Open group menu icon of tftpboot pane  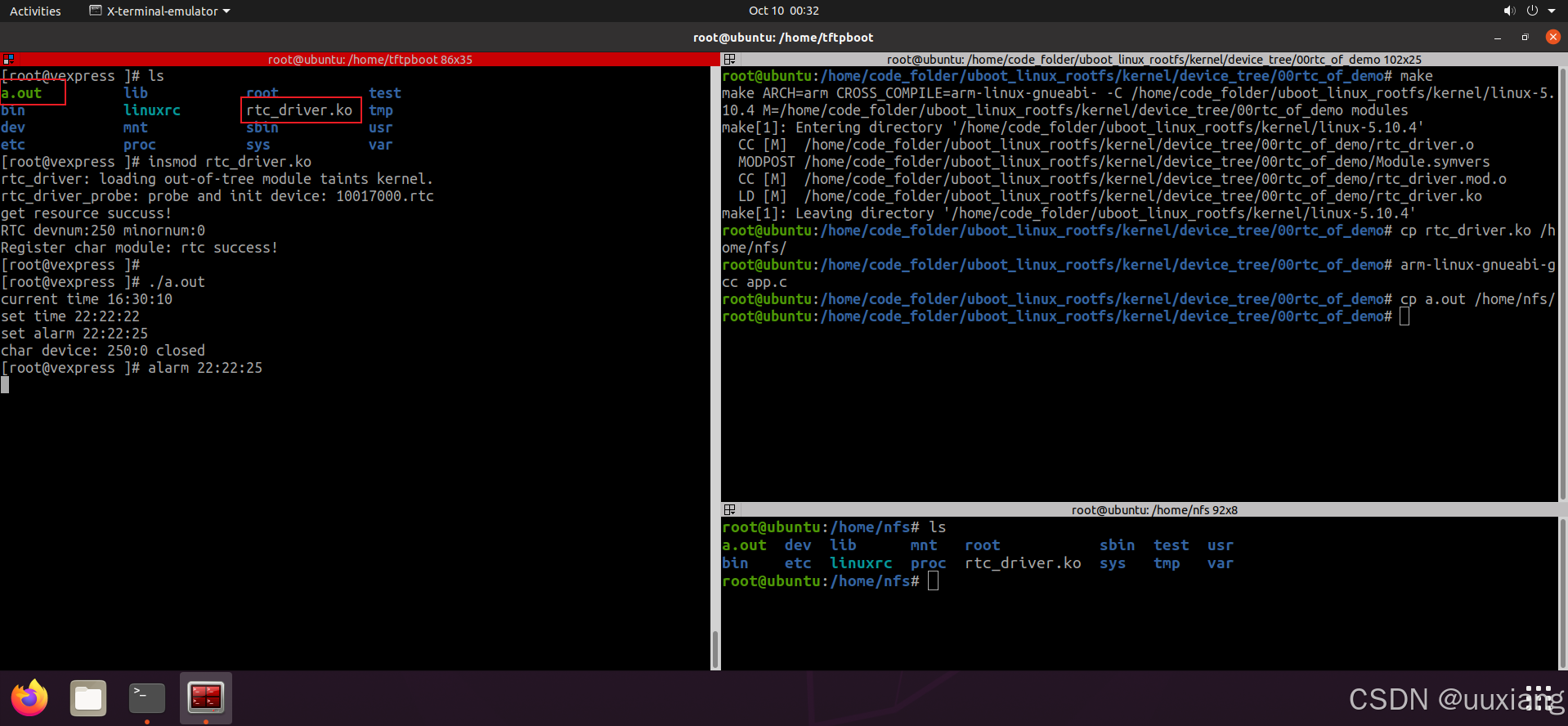pos(8,59)
